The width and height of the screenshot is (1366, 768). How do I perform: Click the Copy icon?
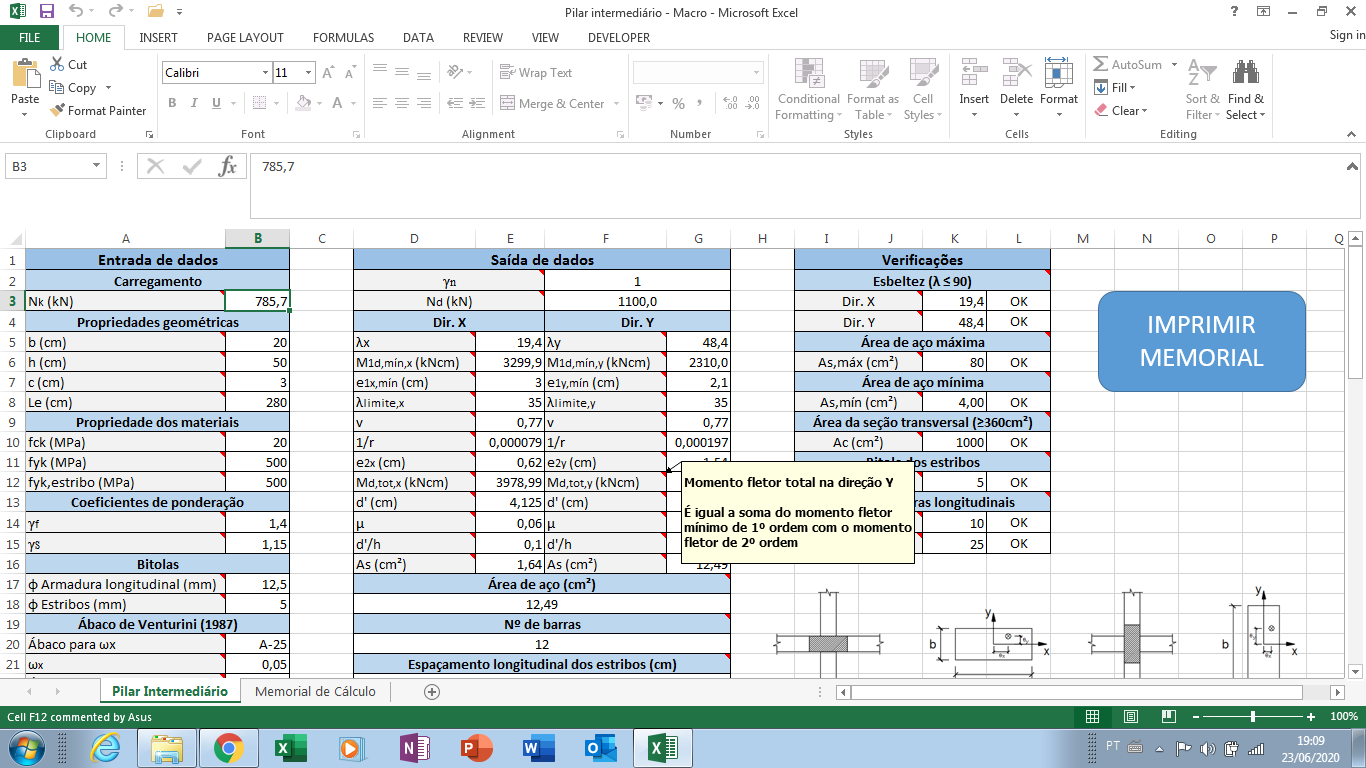coord(57,87)
